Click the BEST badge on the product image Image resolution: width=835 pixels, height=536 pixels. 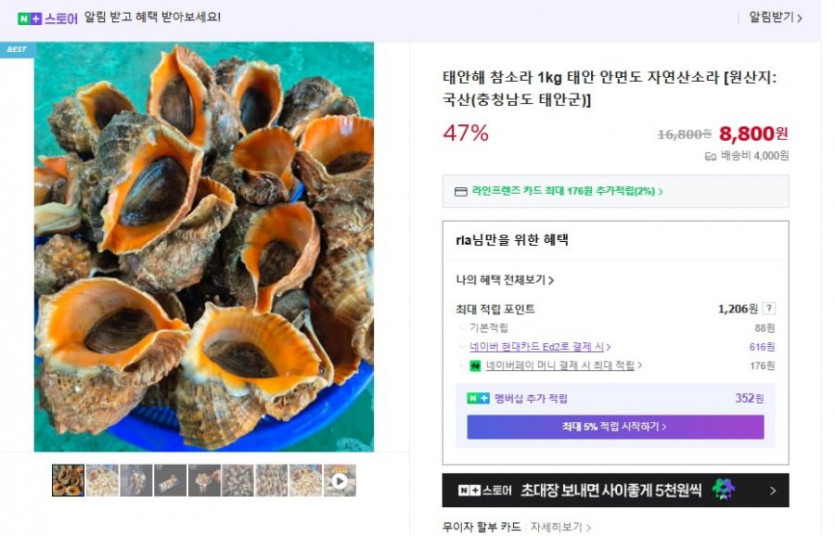pyautogui.click(x=17, y=49)
